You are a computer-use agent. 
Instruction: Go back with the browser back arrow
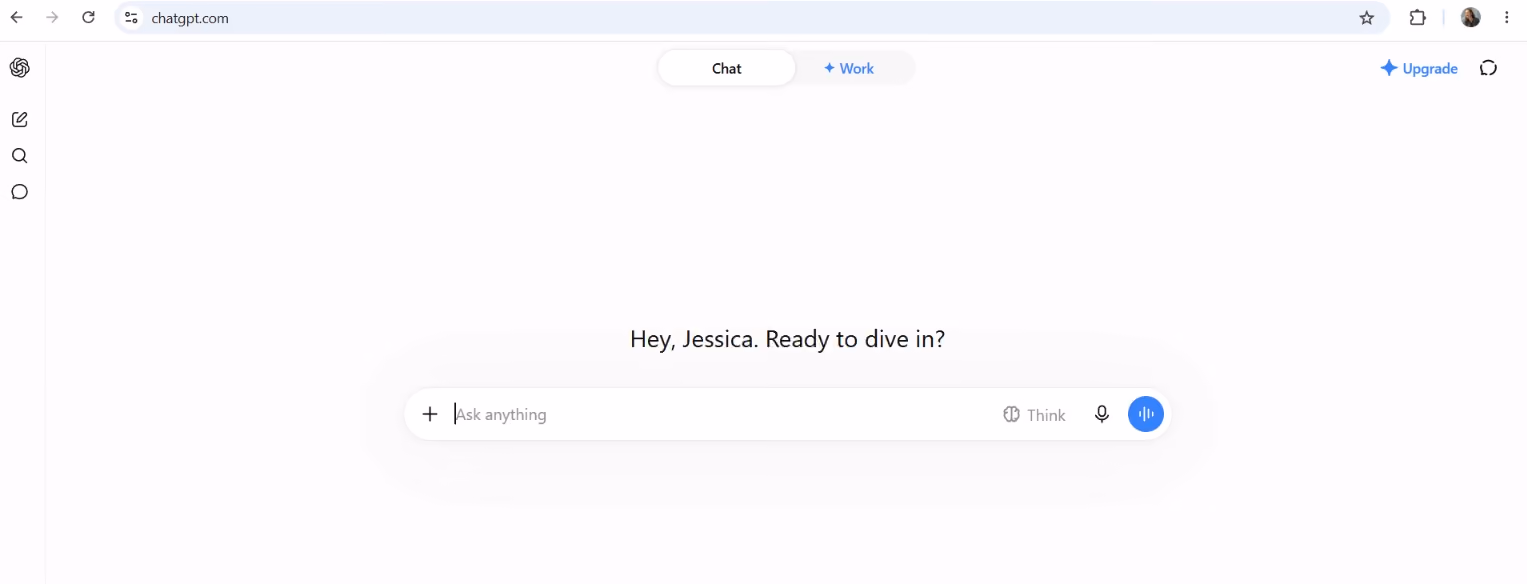17,17
